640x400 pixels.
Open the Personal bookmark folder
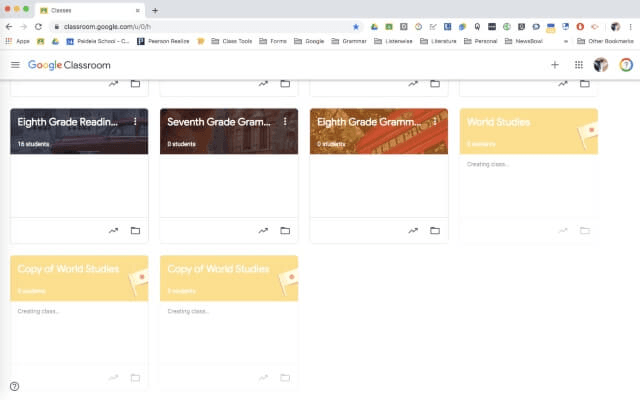[480, 41]
